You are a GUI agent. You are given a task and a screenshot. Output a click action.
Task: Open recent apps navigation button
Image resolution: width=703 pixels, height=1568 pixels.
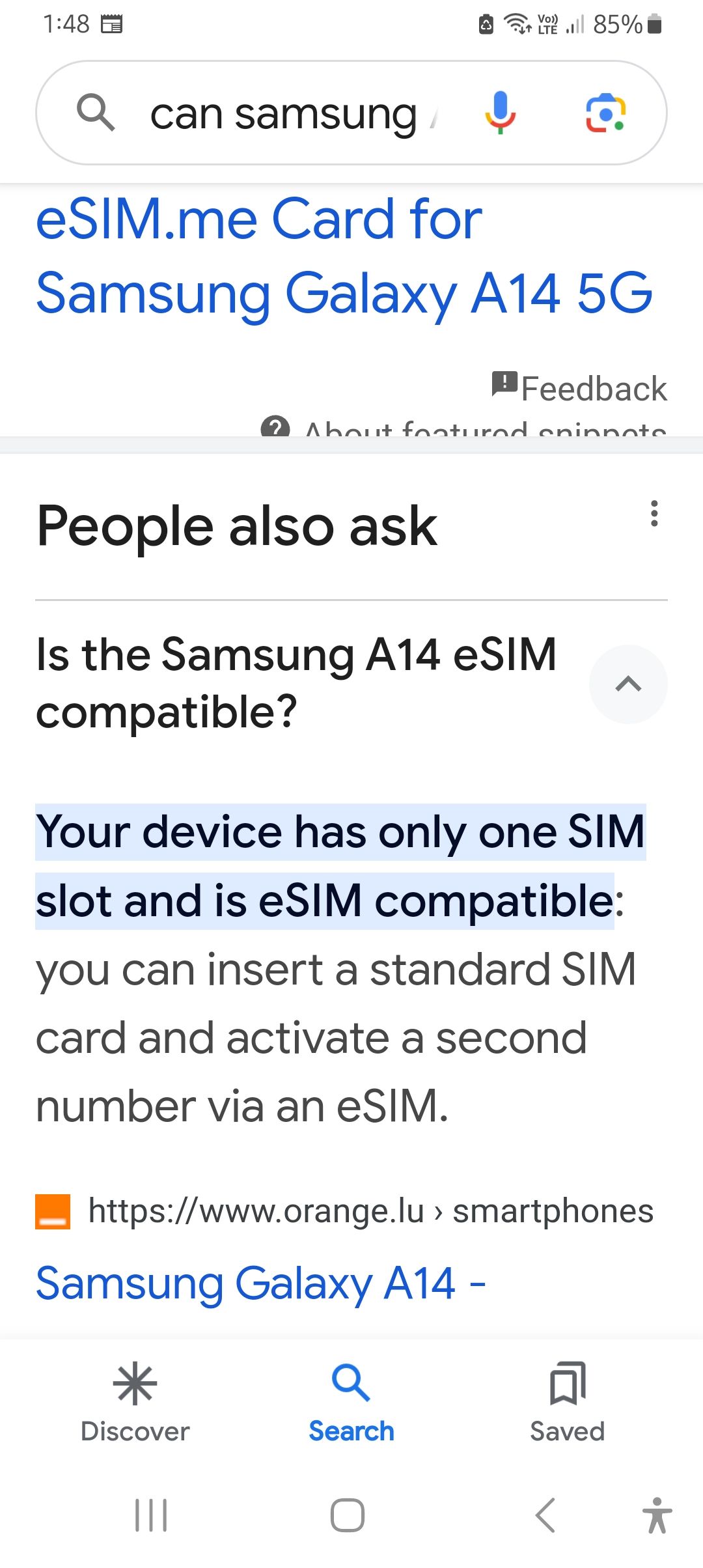tap(151, 1515)
